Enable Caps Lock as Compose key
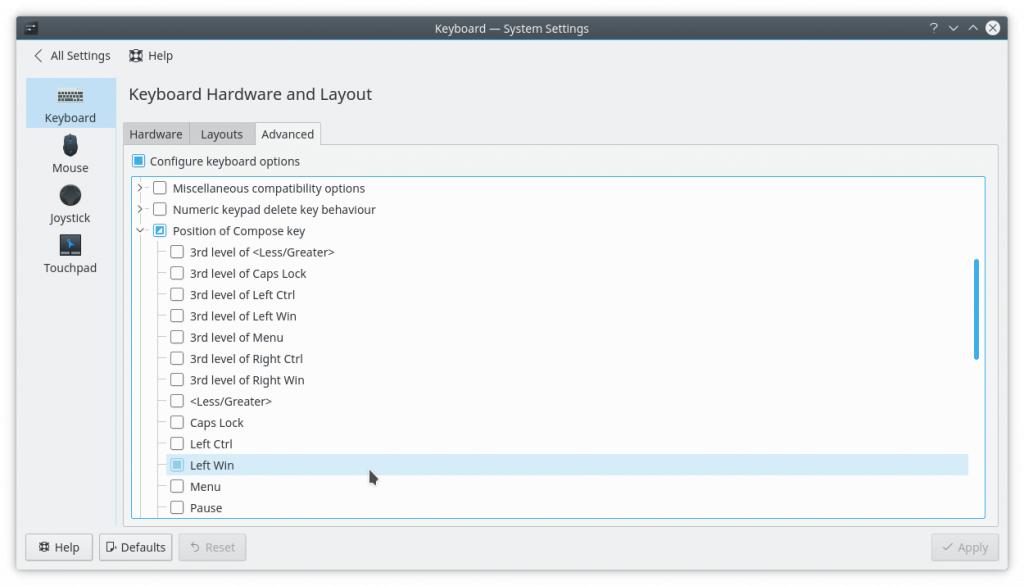Screen dimensions: 1024x586 [x=177, y=423]
